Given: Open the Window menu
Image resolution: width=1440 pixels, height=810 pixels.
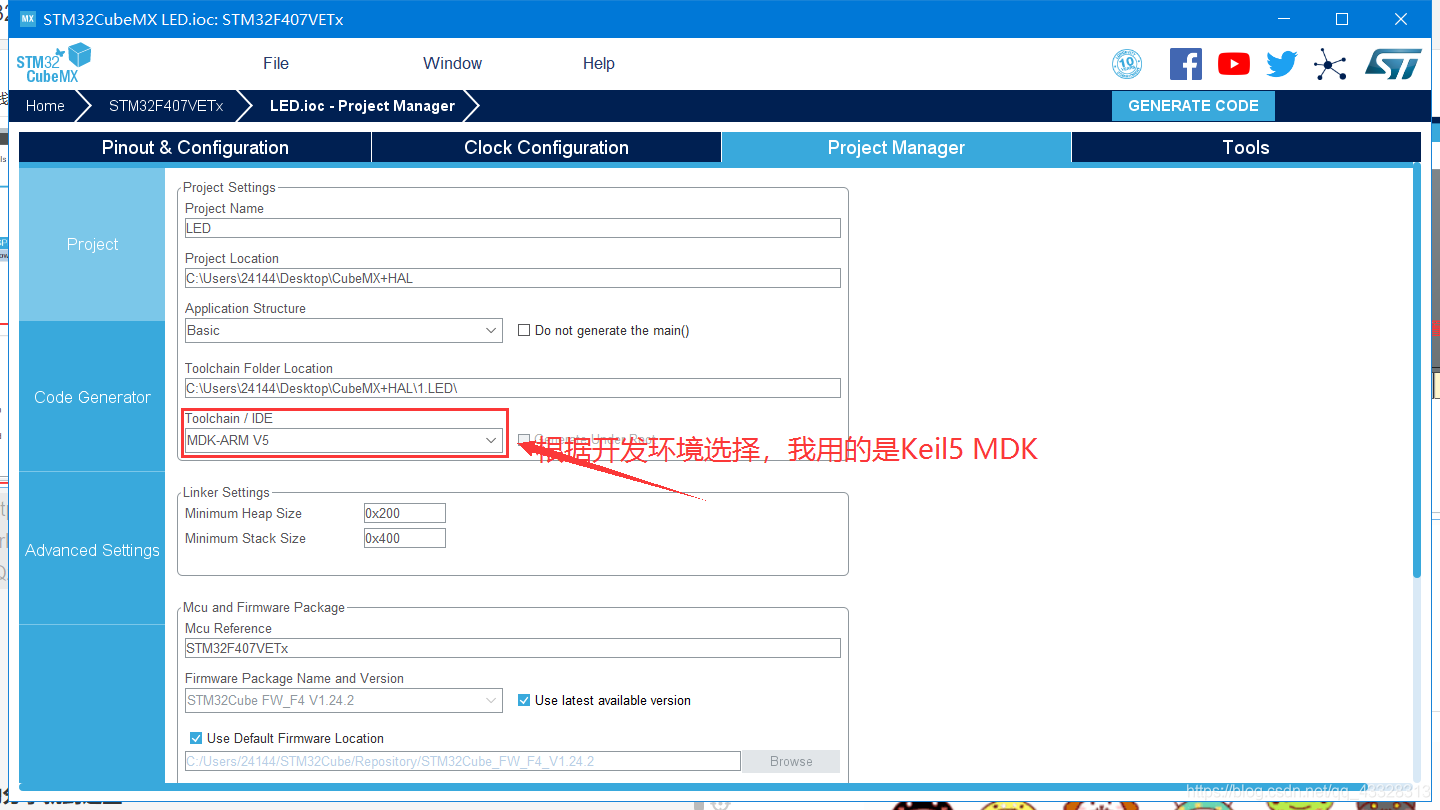Looking at the screenshot, I should point(453,63).
